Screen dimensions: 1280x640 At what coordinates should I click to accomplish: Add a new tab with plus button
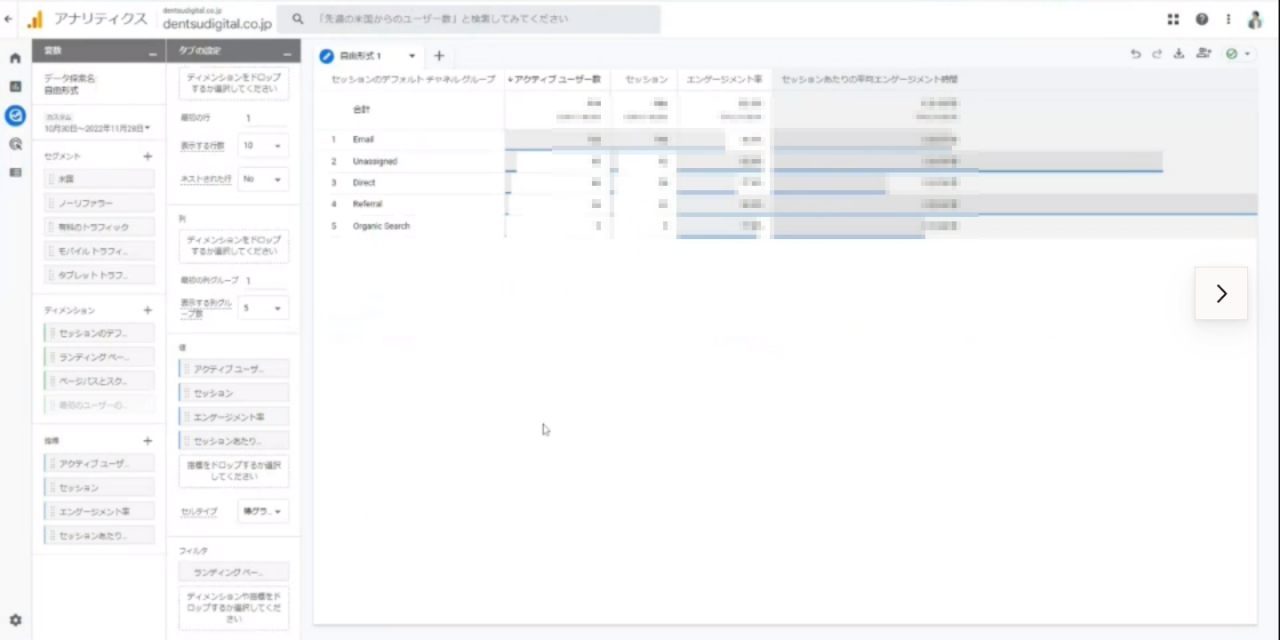[x=438, y=56]
